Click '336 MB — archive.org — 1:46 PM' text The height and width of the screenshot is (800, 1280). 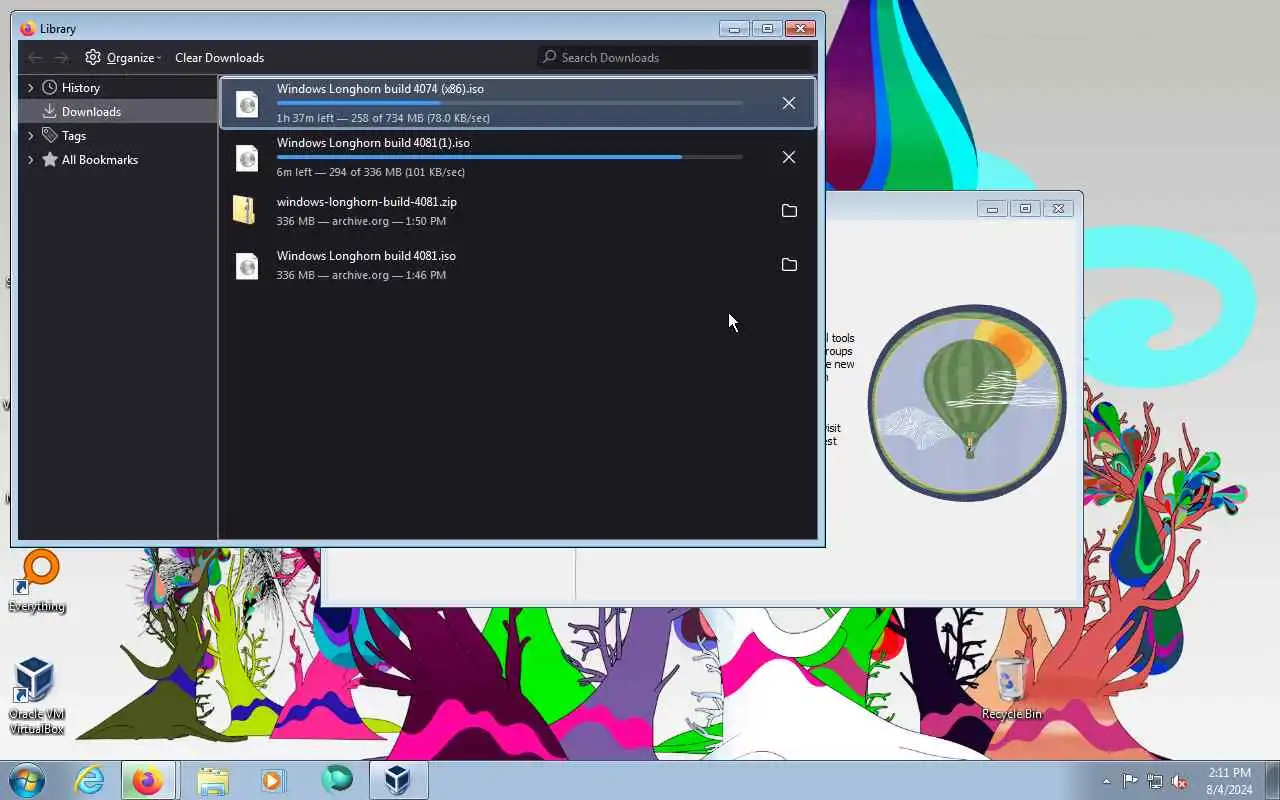click(x=361, y=275)
